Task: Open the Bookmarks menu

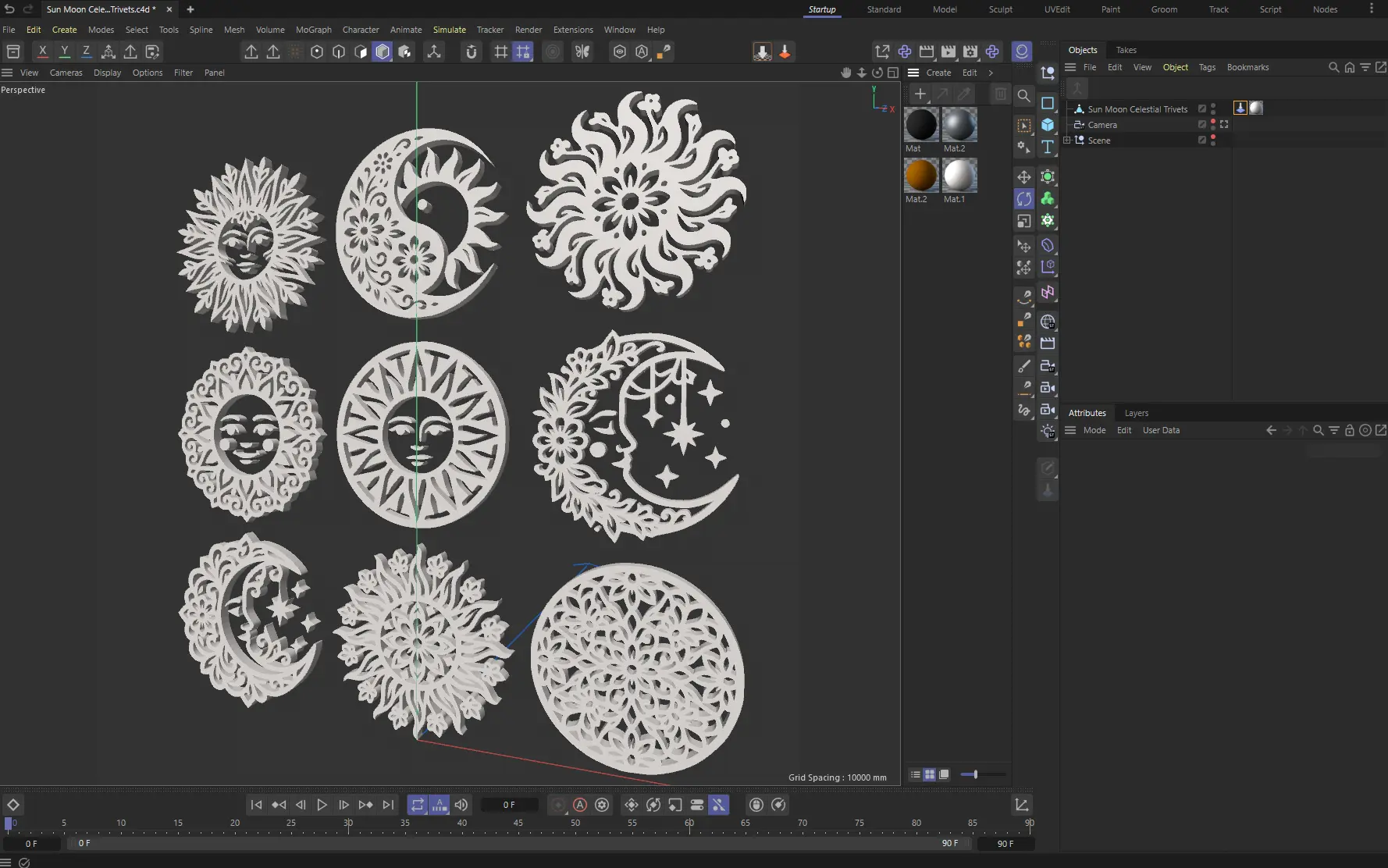Action: tap(1247, 67)
